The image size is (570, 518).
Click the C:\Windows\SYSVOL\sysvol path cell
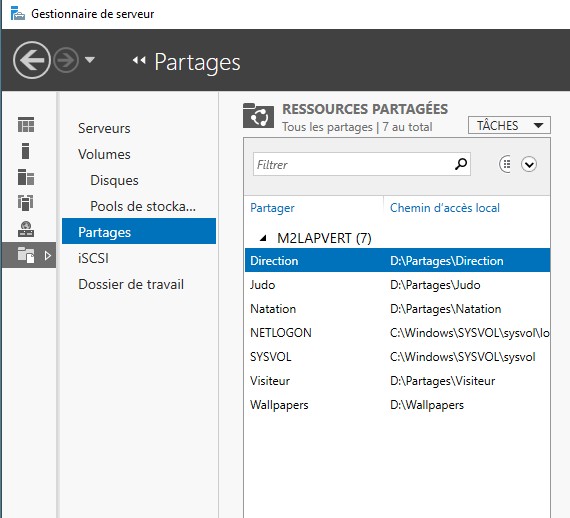462,357
